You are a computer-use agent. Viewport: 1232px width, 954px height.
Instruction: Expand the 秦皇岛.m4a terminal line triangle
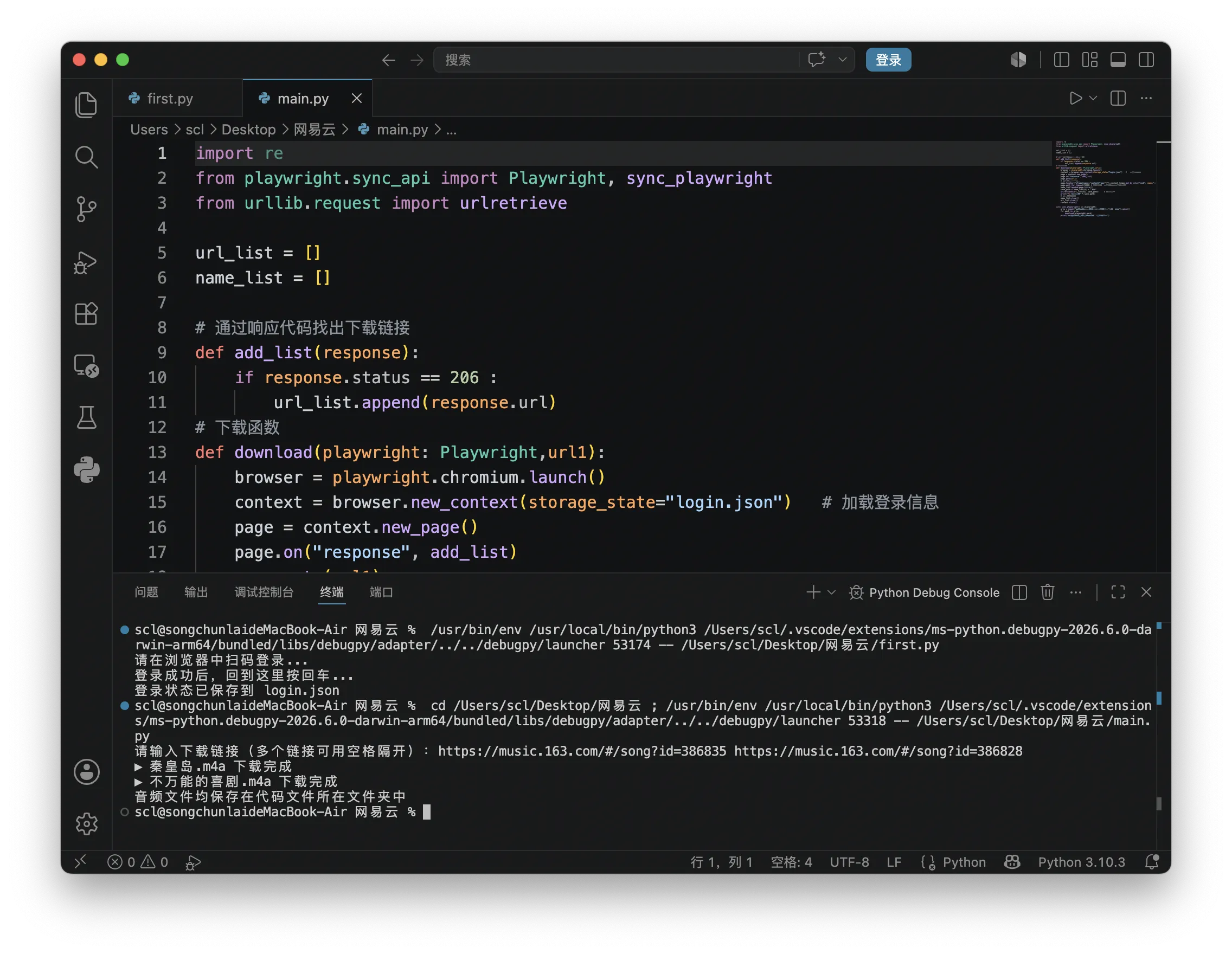point(139,767)
